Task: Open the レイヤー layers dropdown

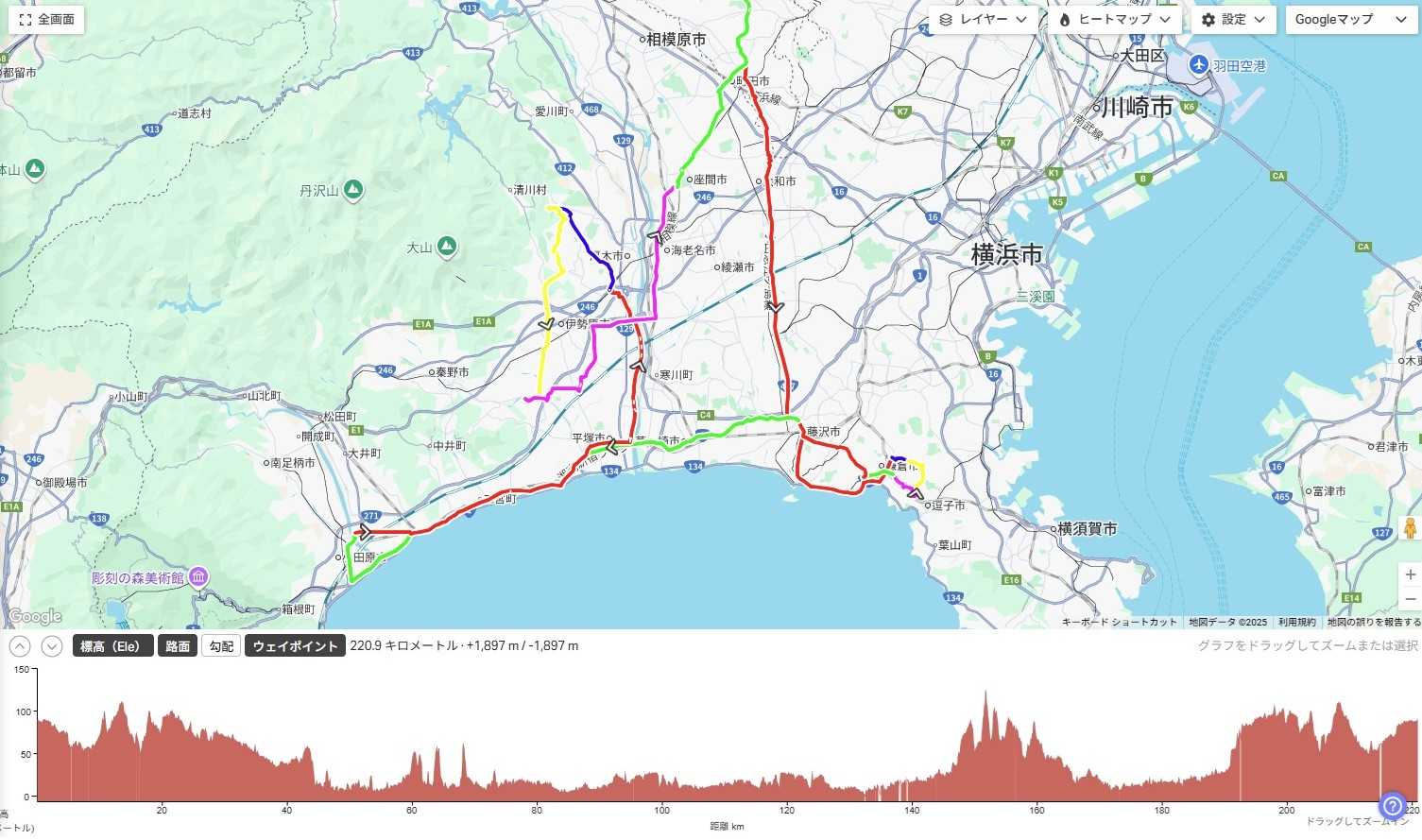Action: point(983,19)
